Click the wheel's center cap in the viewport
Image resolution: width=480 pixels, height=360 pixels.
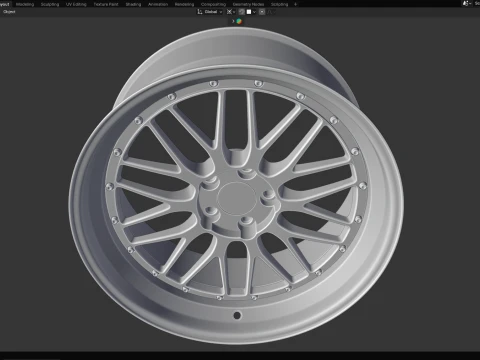point(236,198)
